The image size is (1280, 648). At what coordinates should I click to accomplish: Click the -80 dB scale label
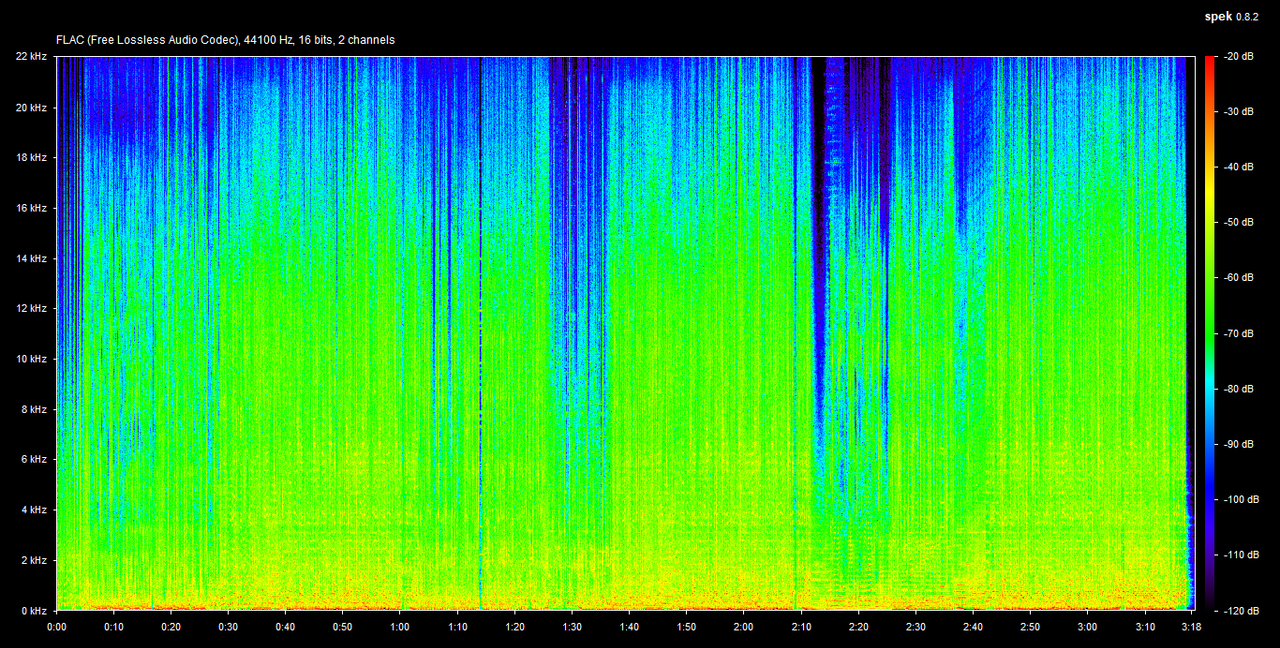pyautogui.click(x=1237, y=389)
